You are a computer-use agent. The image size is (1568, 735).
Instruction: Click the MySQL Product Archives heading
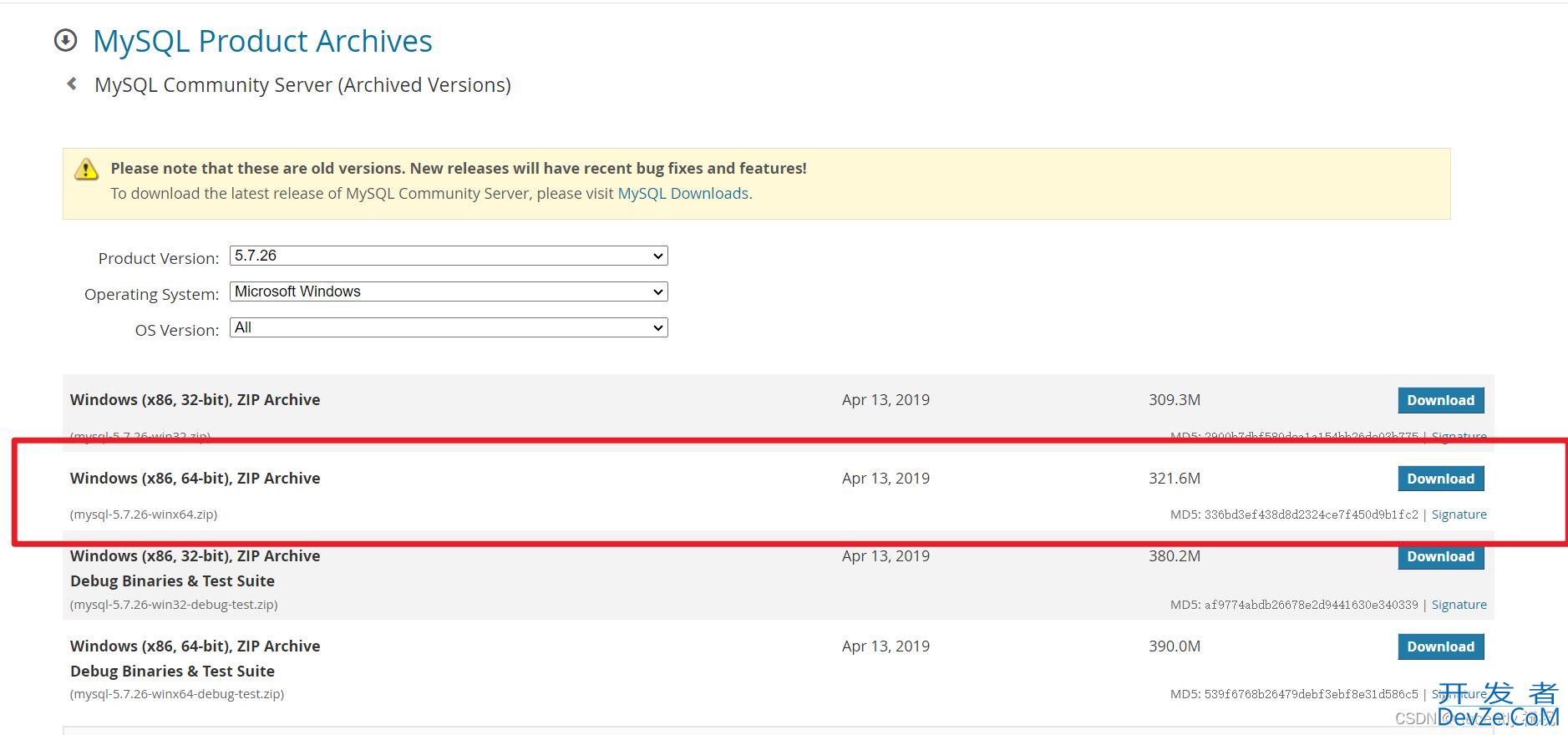[262, 41]
